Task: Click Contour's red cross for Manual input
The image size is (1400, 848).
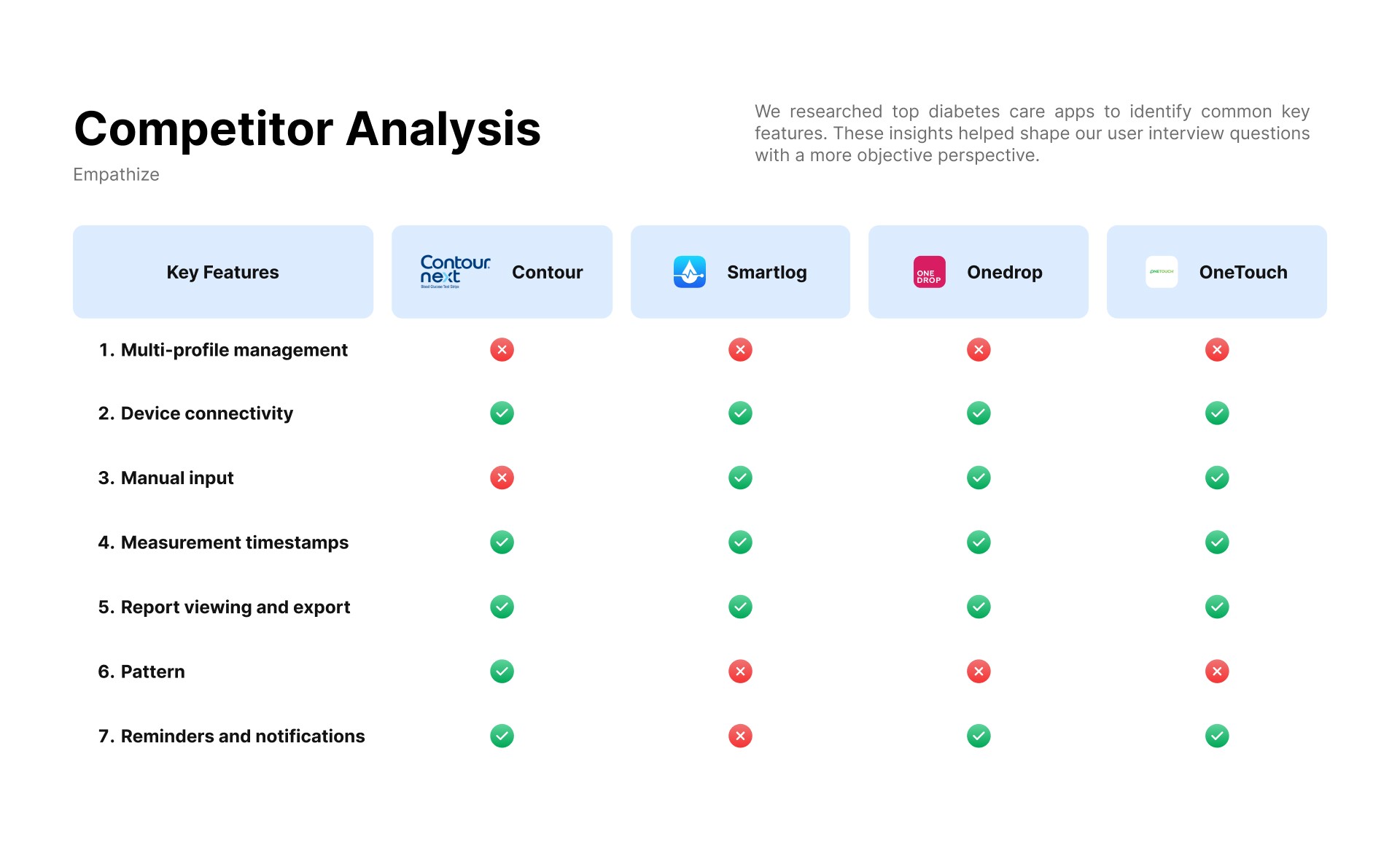Action: [x=502, y=478]
